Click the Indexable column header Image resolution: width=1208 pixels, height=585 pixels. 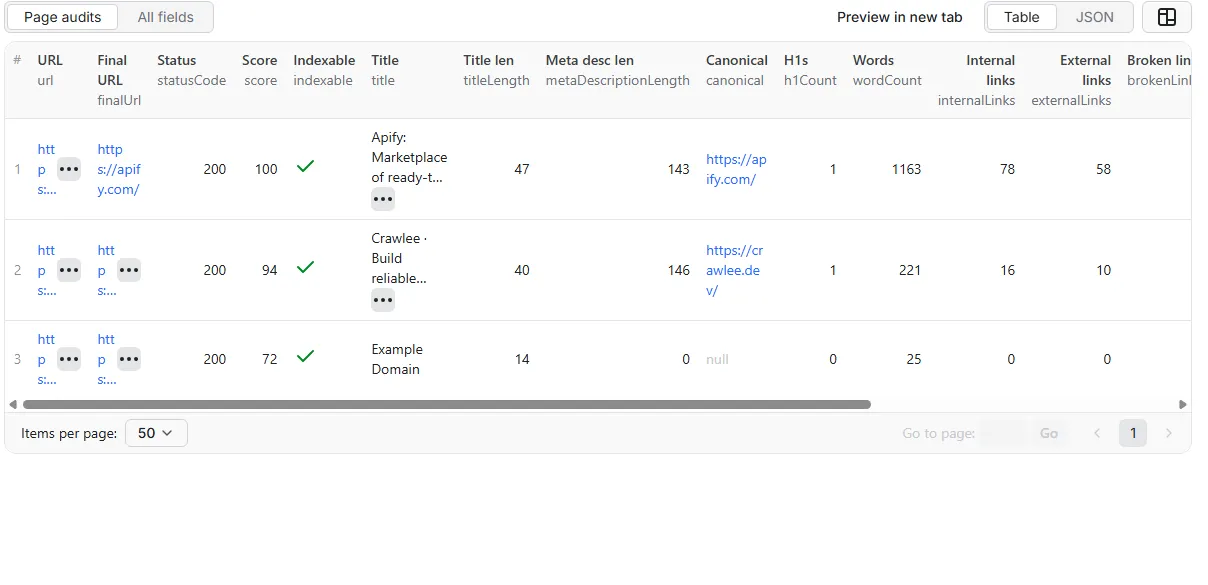tap(324, 70)
